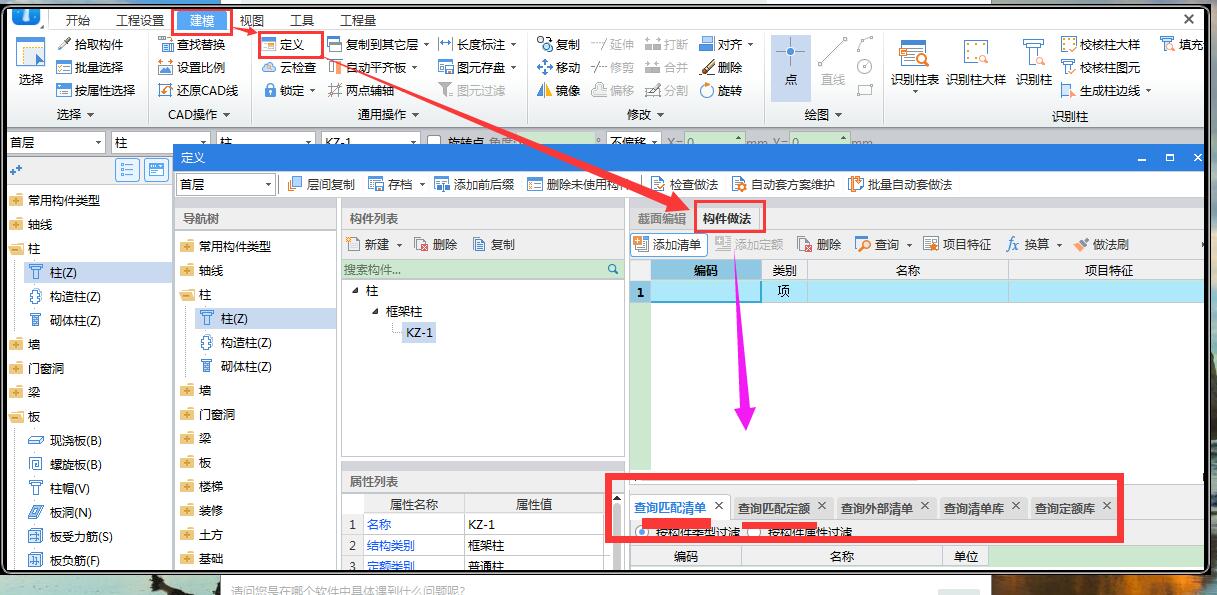Switch to the 视图 ribbon tab
Screen dimensions: 1217x595
[x=252, y=20]
